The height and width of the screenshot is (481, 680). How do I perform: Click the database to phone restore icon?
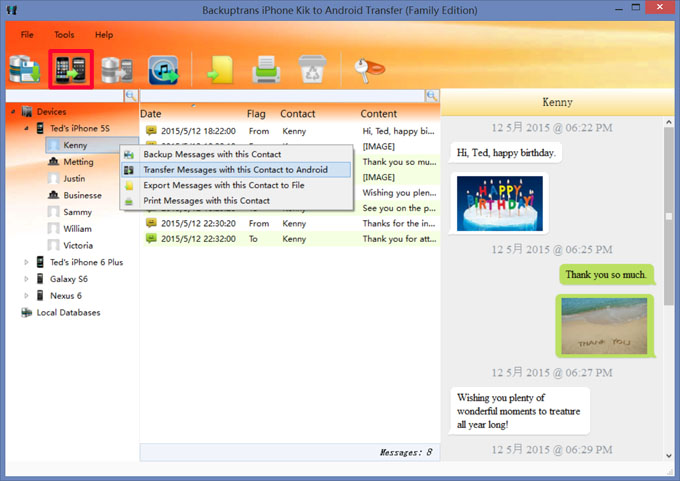click(117, 70)
